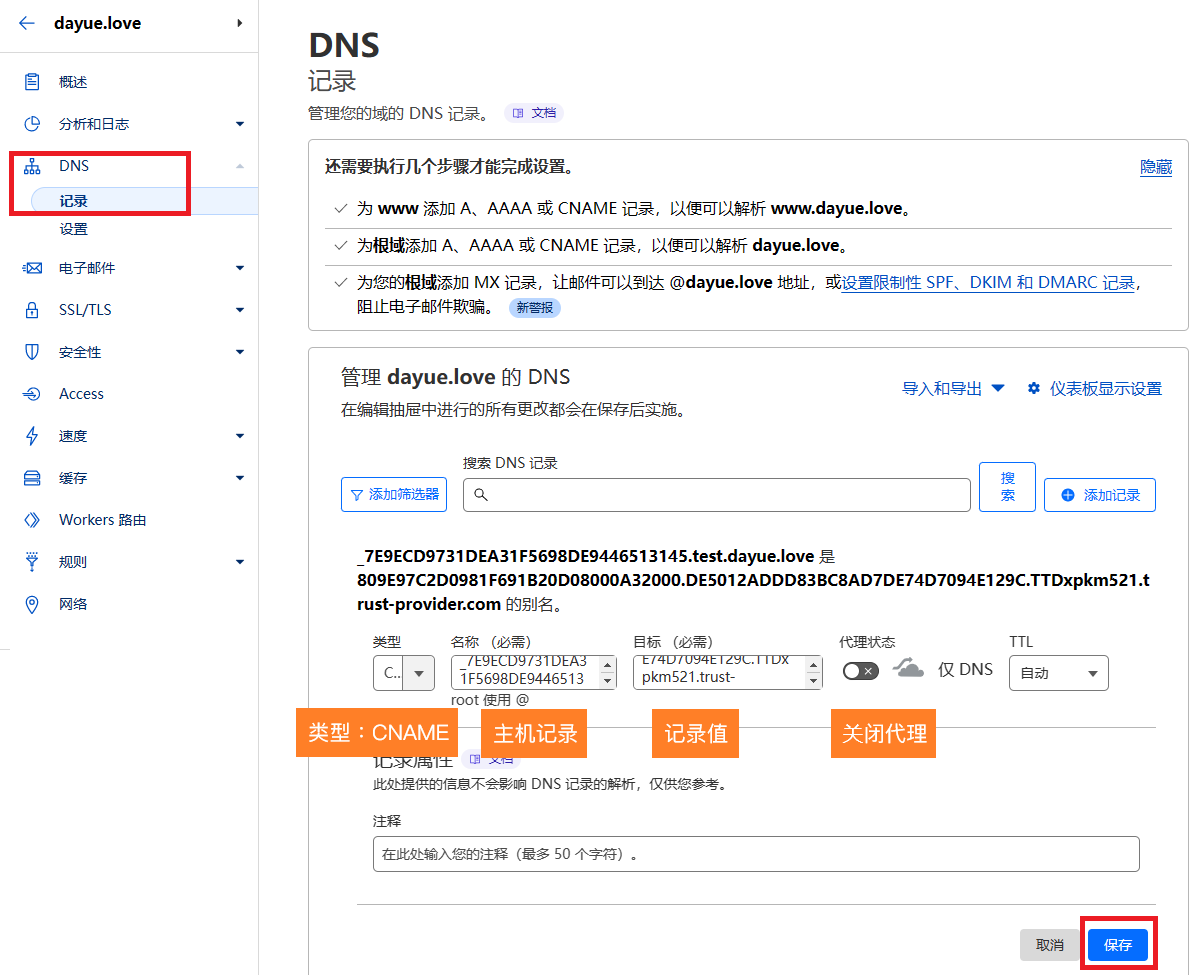Click the 保存 save button

pyautogui.click(x=1117, y=945)
